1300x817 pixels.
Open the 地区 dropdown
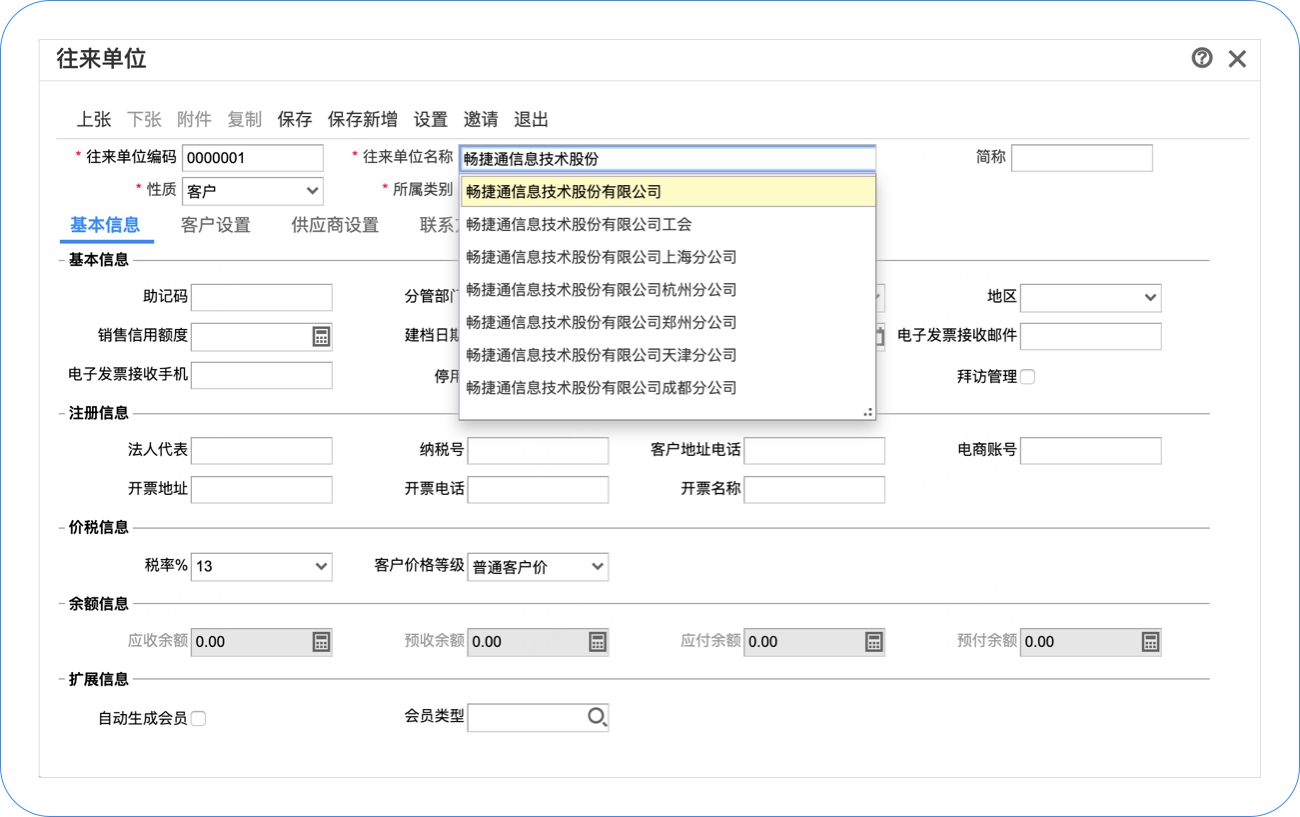click(x=1090, y=297)
